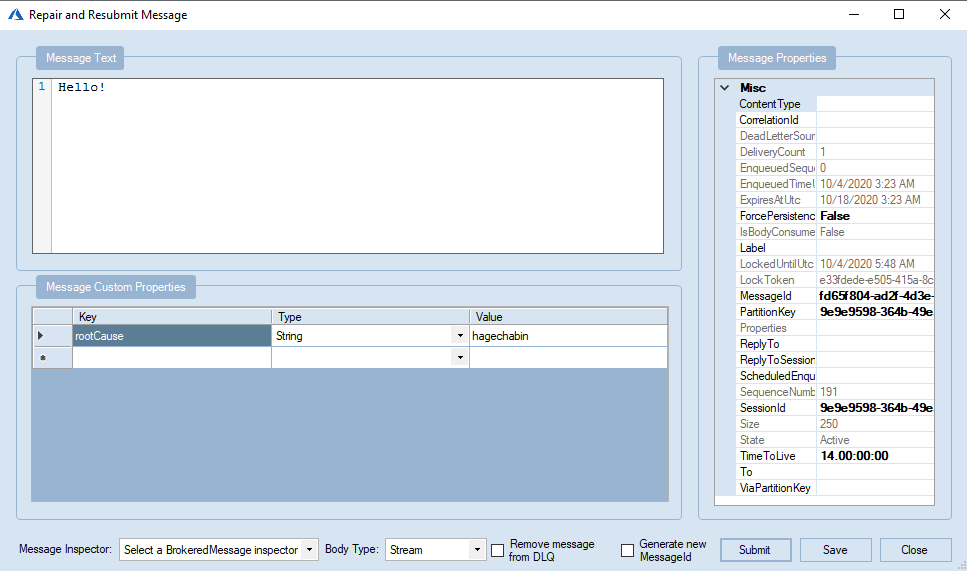Select the MessageId property value
Image resolution: width=967 pixels, height=571 pixels.
875,296
